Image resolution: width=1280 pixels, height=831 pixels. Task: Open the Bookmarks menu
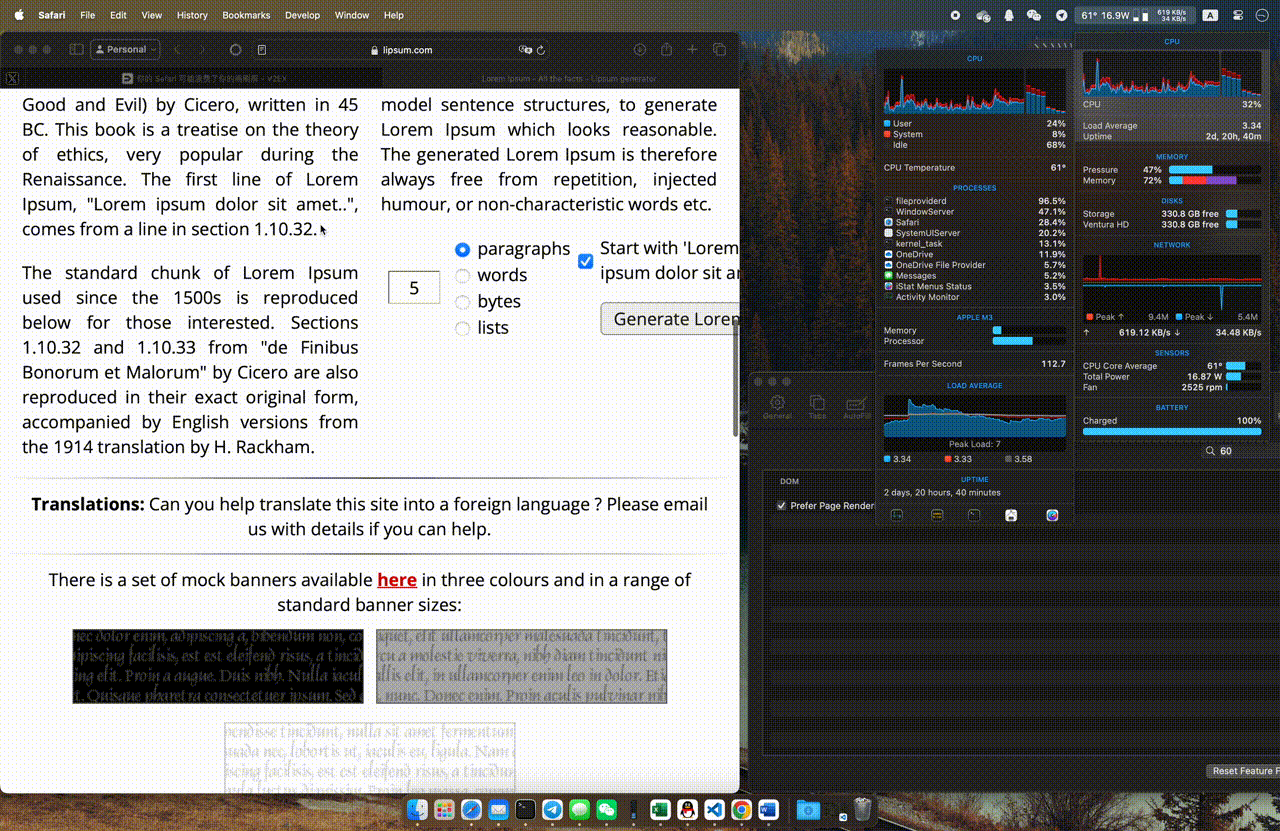(245, 15)
